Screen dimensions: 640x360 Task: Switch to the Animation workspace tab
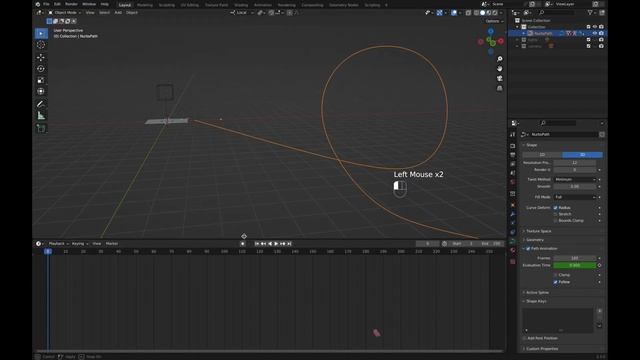click(x=263, y=5)
